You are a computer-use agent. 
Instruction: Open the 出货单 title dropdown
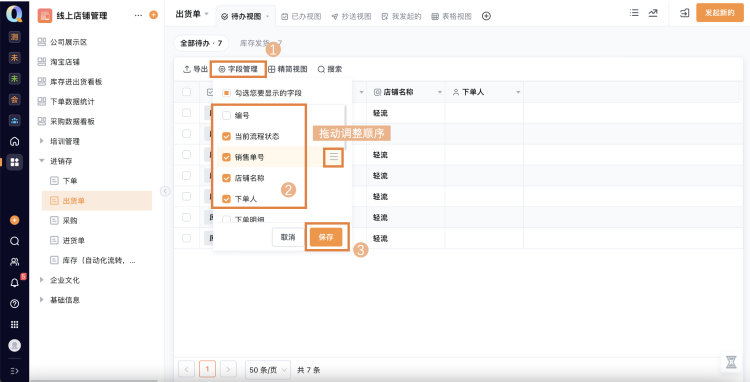click(207, 14)
